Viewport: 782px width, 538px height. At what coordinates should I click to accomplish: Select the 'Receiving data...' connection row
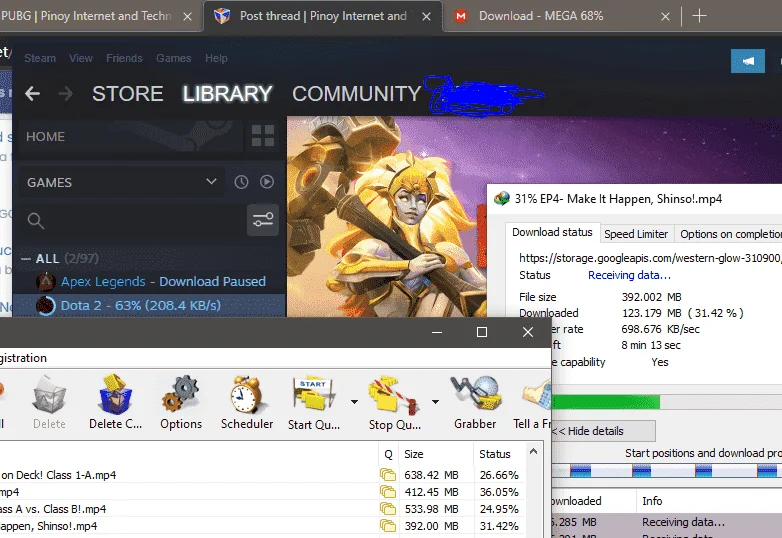[667, 522]
